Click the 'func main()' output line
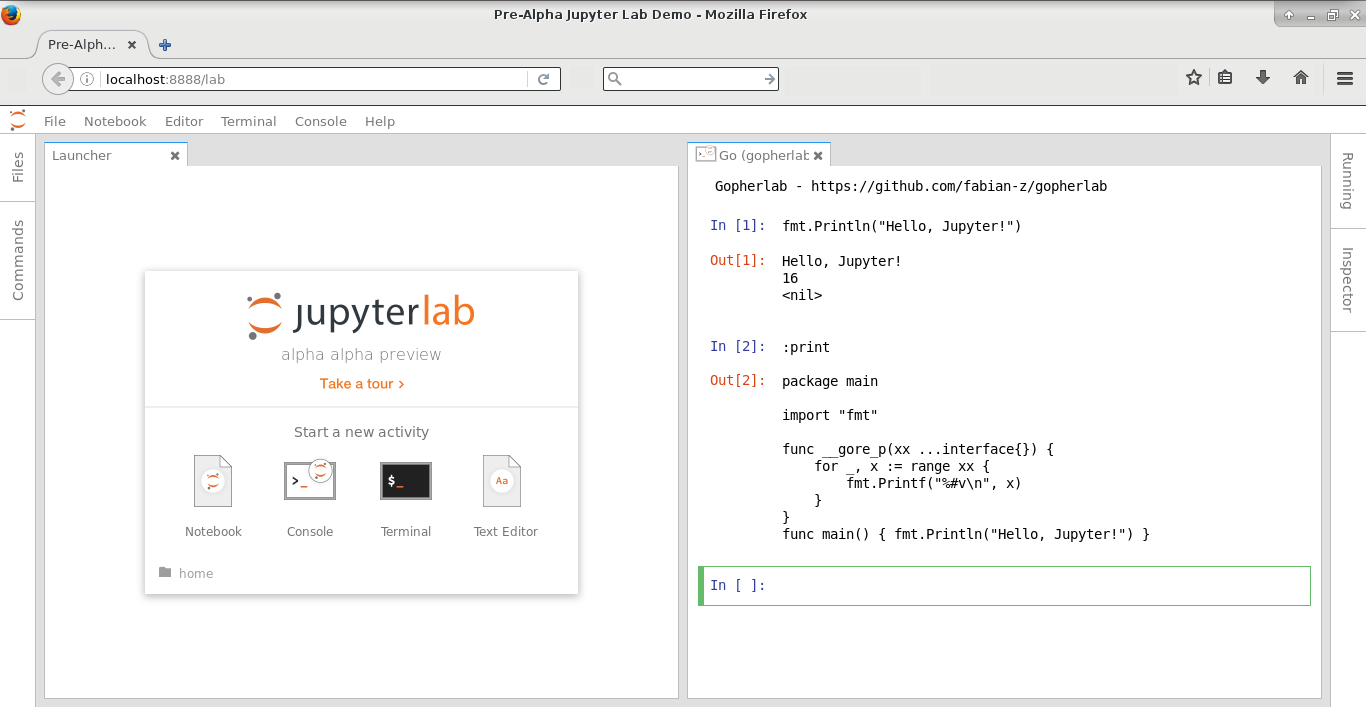1366x707 pixels. (x=966, y=534)
